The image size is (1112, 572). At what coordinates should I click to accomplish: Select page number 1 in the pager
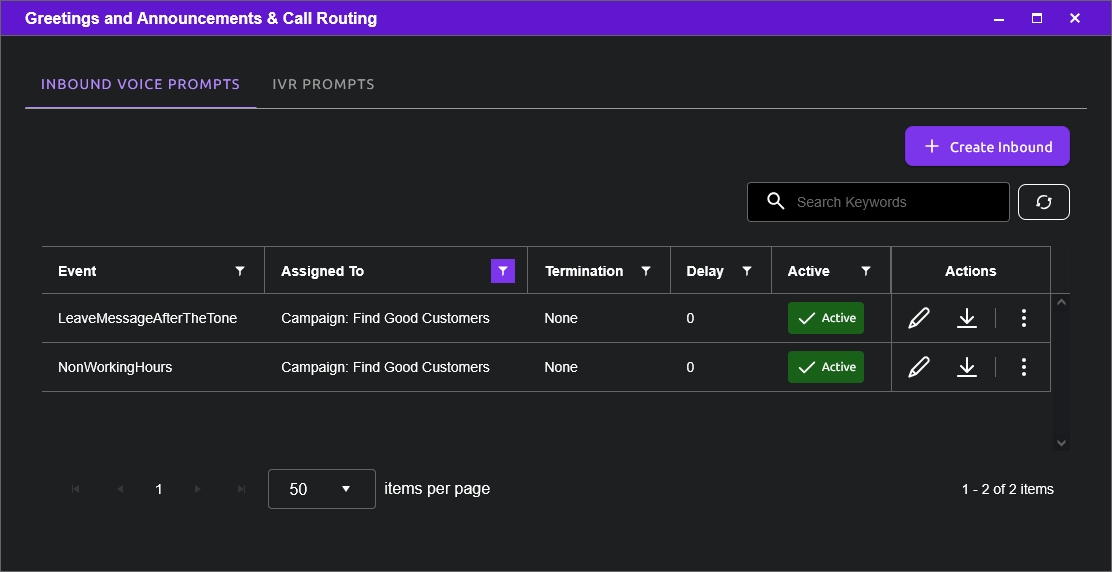click(x=159, y=489)
